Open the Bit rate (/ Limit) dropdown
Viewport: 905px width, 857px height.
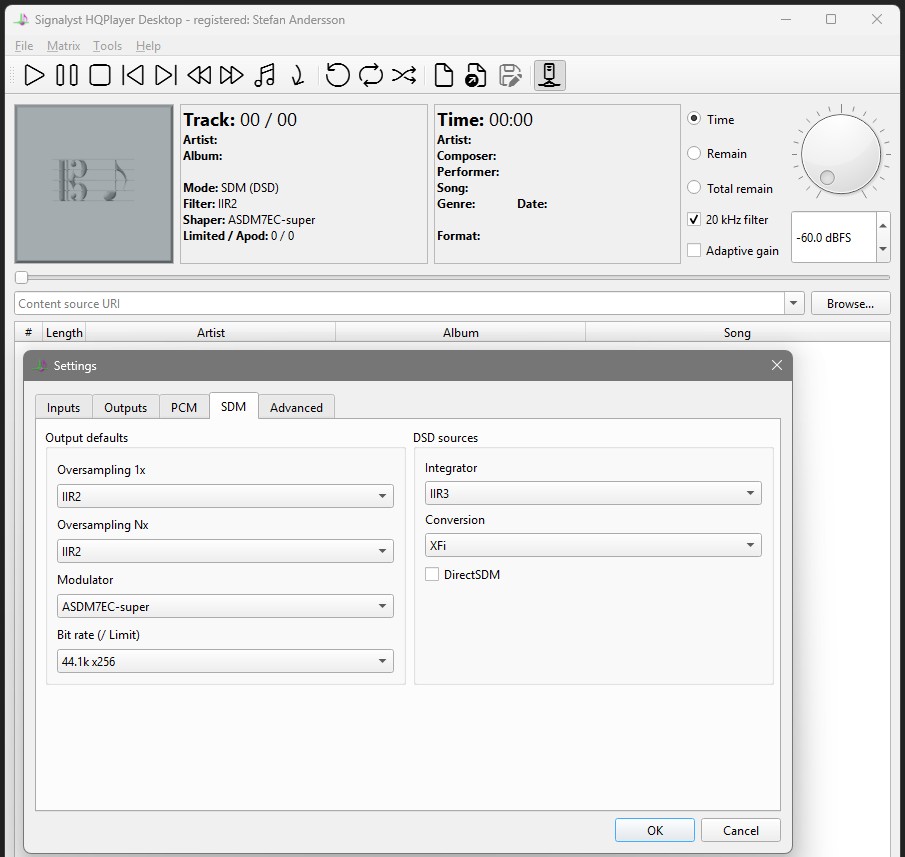pyautogui.click(x=225, y=661)
